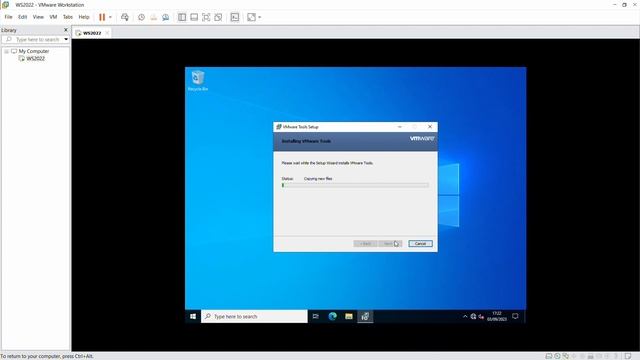The height and width of the screenshot is (360, 640).
Task: Click the muted speaker icon in guest tray
Action: coord(481,316)
